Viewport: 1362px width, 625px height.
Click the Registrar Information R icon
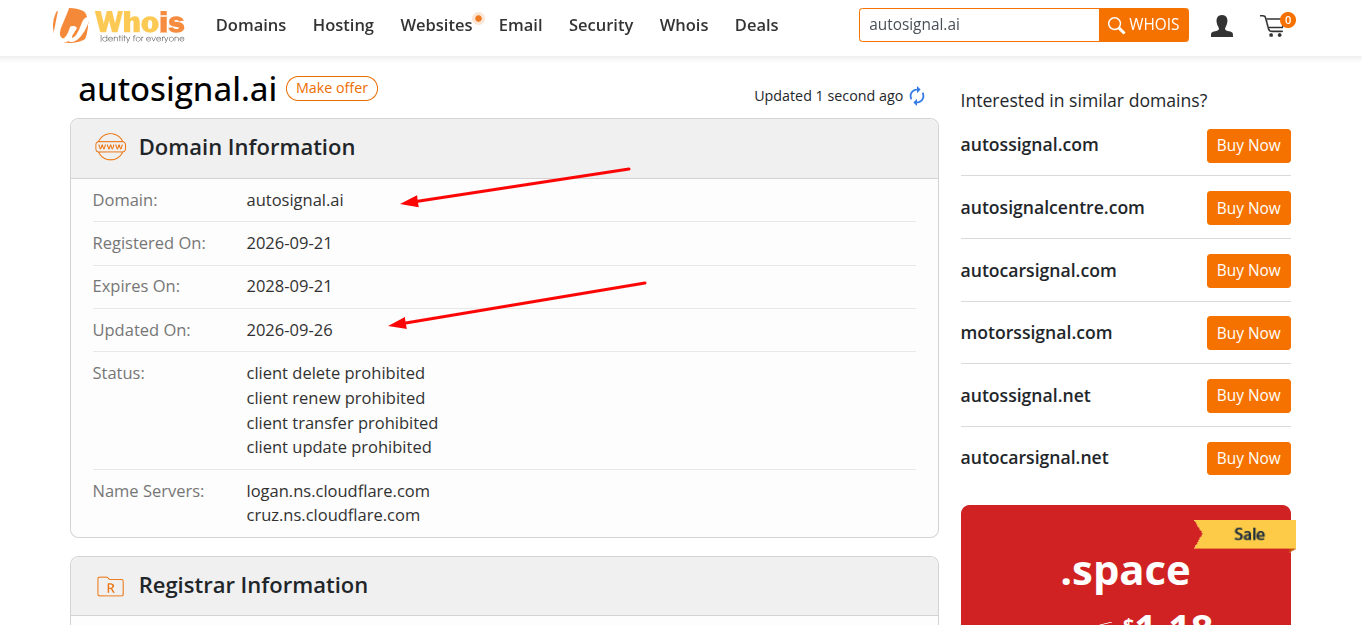(x=110, y=586)
